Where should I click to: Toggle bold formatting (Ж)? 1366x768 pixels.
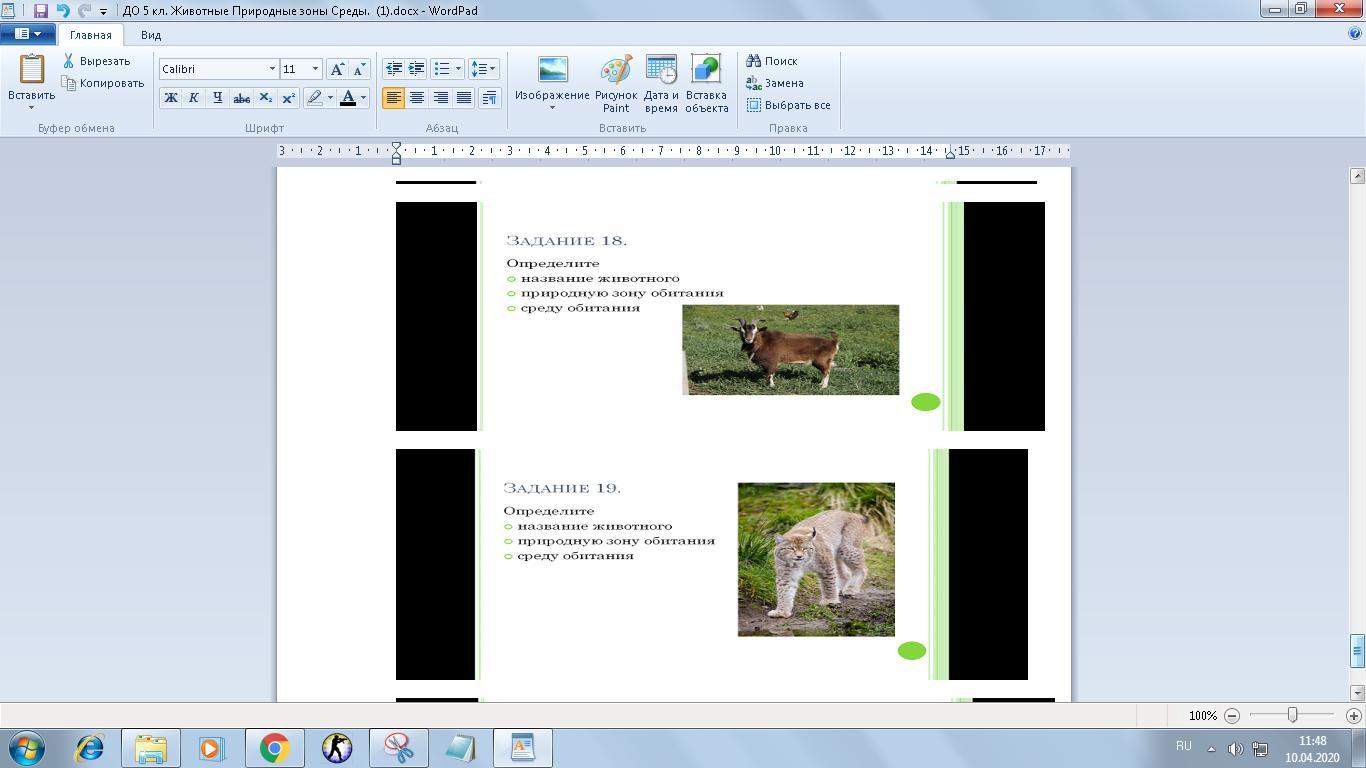pos(170,98)
